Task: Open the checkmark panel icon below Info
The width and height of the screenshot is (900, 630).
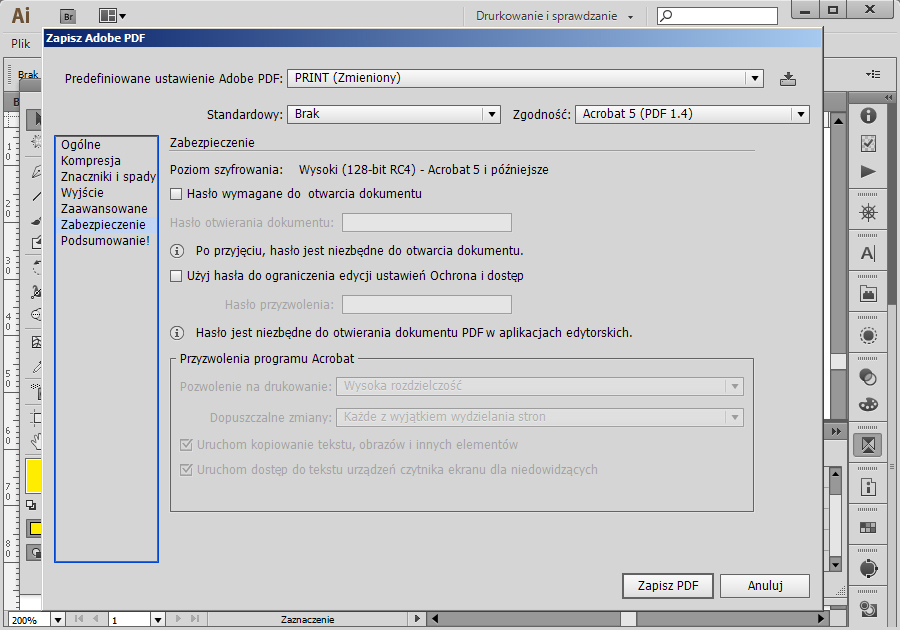Action: pyautogui.click(x=868, y=143)
